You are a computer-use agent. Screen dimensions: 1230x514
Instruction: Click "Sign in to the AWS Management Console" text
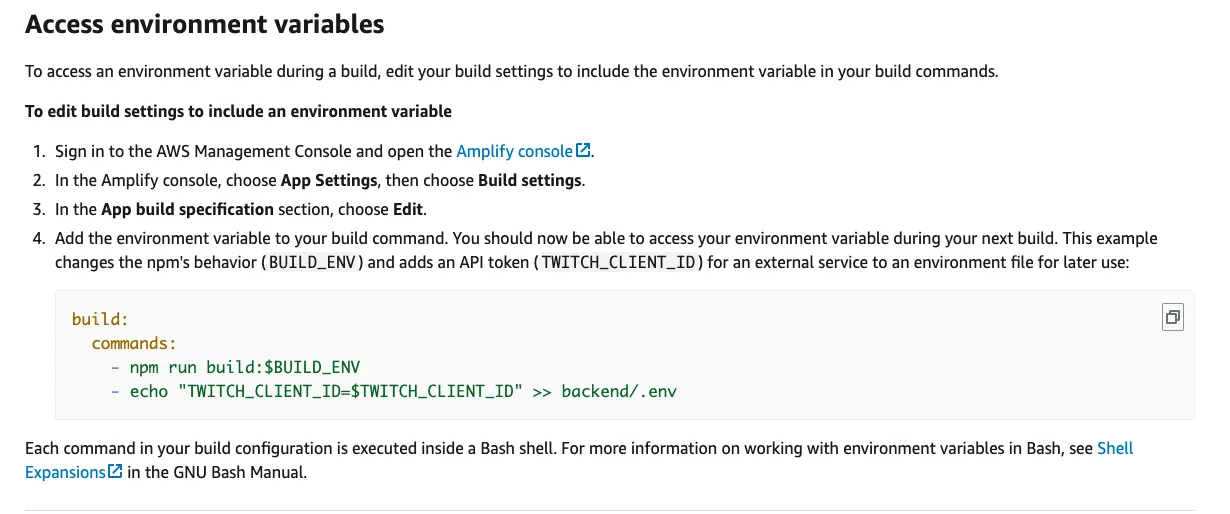218,151
